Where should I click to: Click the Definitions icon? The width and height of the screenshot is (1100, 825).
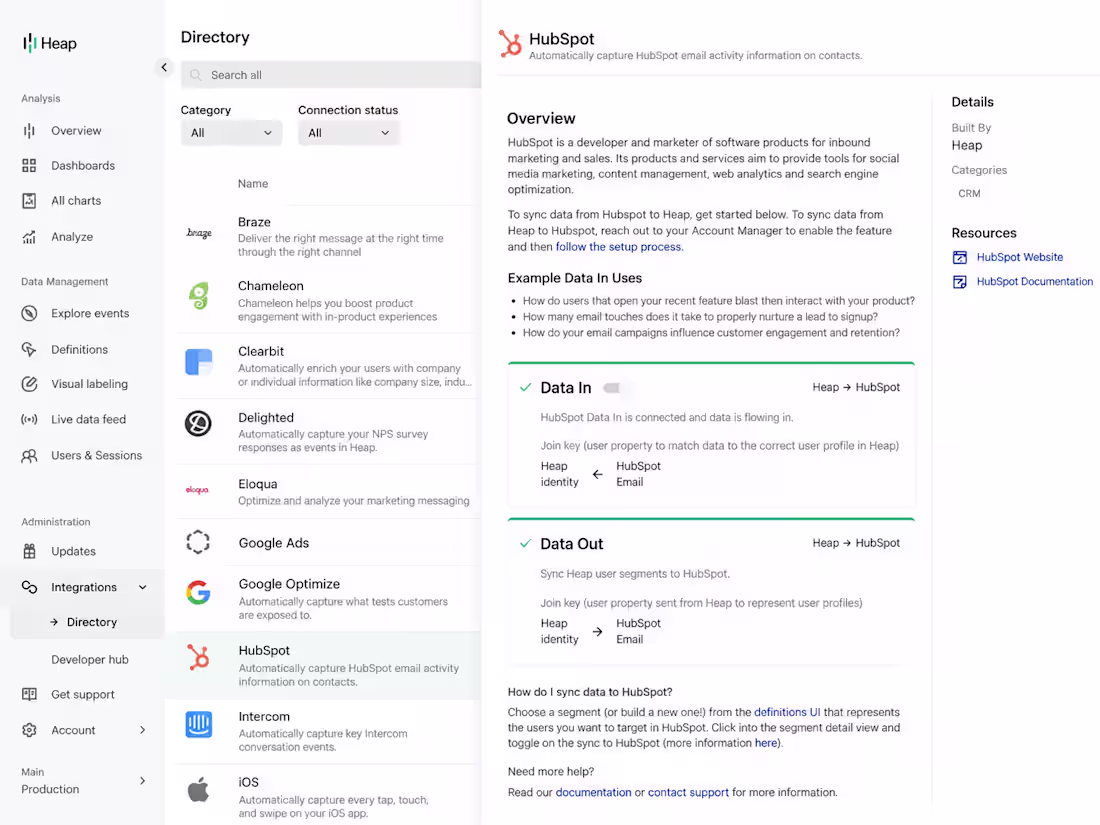click(x=29, y=349)
